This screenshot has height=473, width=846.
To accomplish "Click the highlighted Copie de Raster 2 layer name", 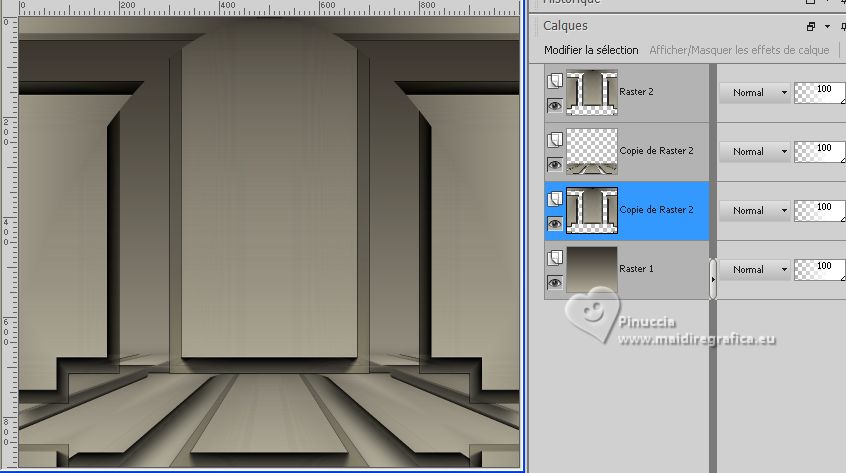I will point(657,210).
